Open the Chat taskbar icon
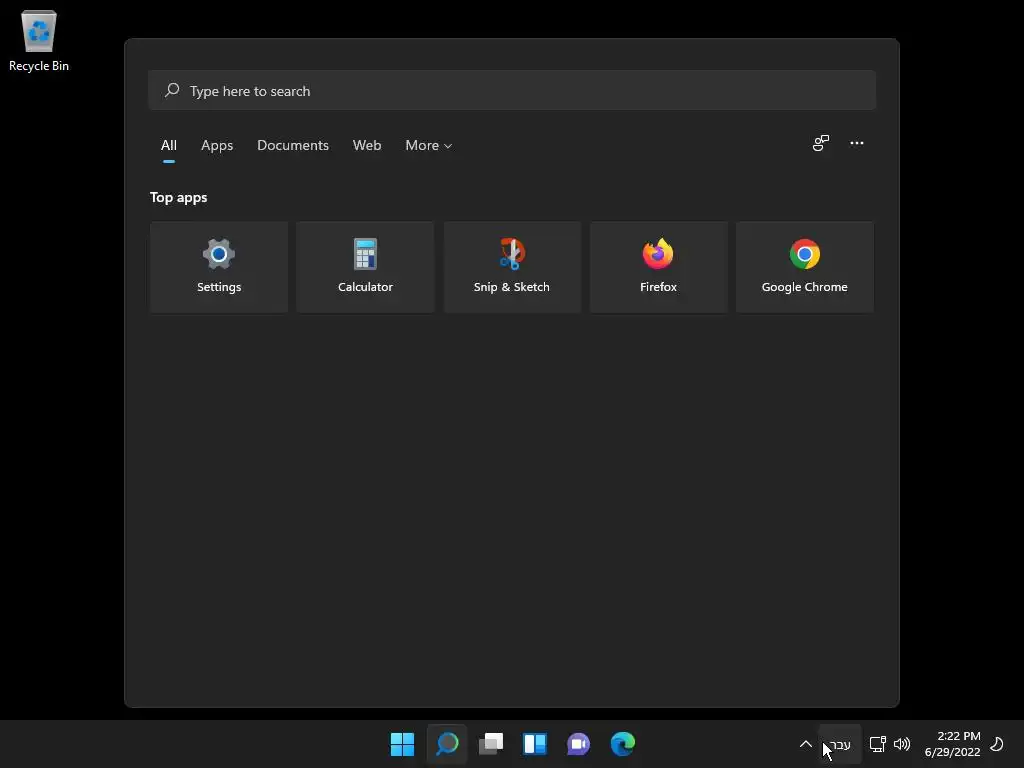 (x=579, y=744)
